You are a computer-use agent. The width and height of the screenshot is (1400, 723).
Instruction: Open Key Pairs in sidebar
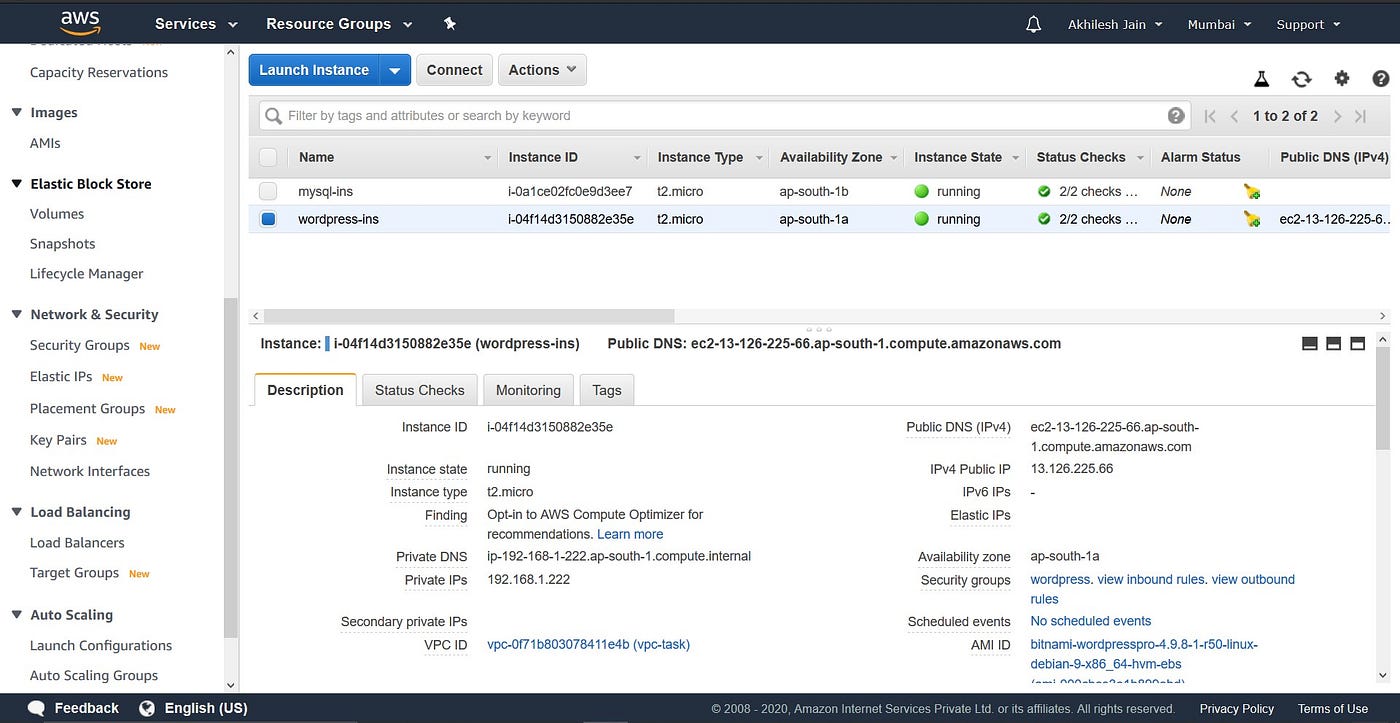(x=58, y=440)
